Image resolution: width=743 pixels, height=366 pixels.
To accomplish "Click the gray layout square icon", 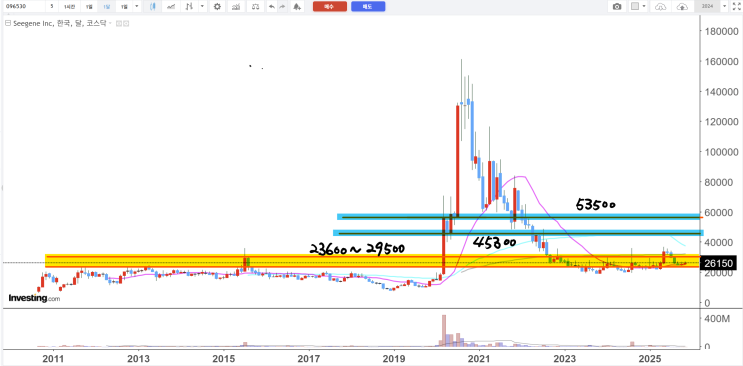I will 635,6.
